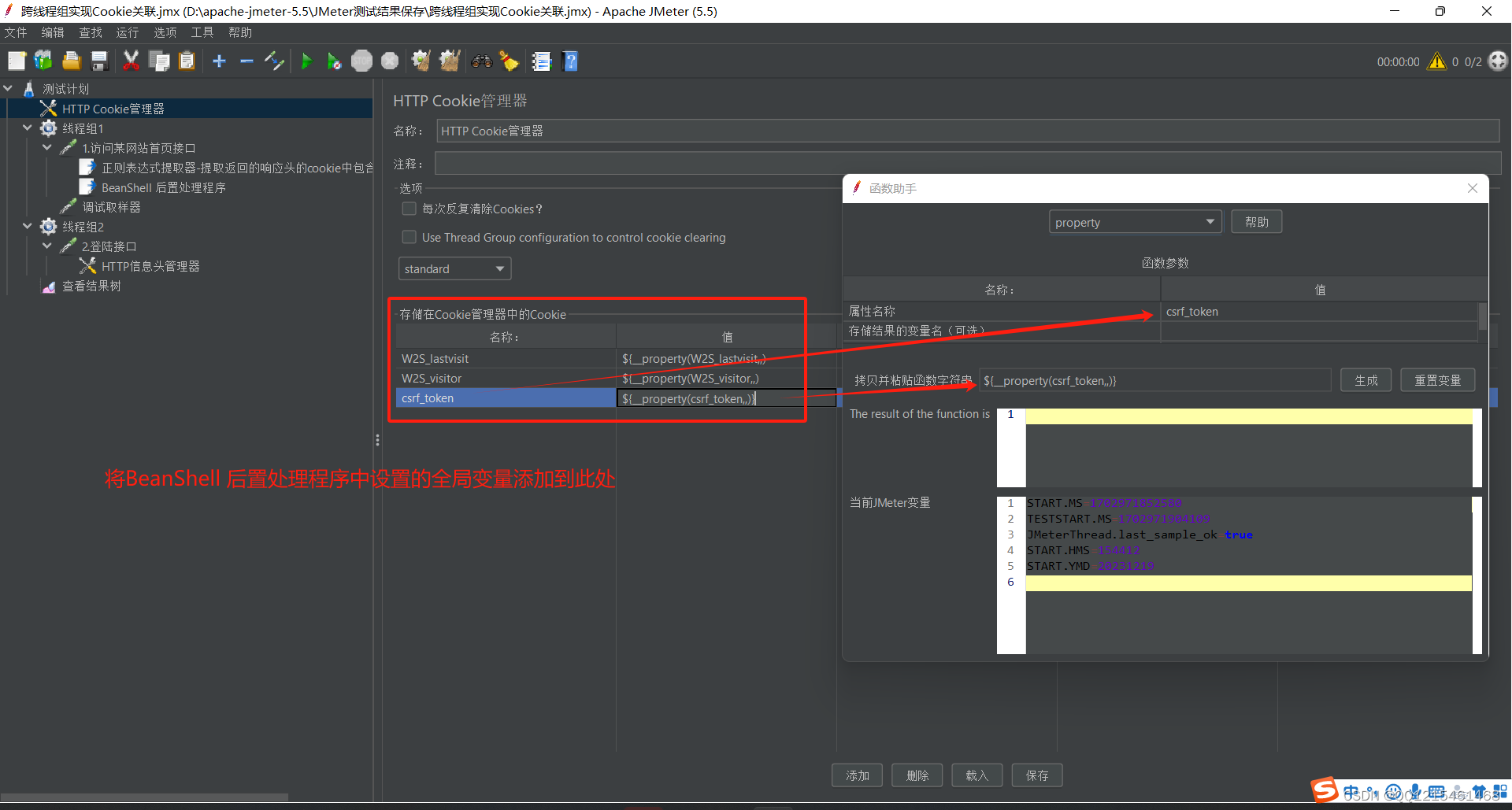Click the Shutdown test icon
The image size is (1512, 810).
(x=390, y=61)
